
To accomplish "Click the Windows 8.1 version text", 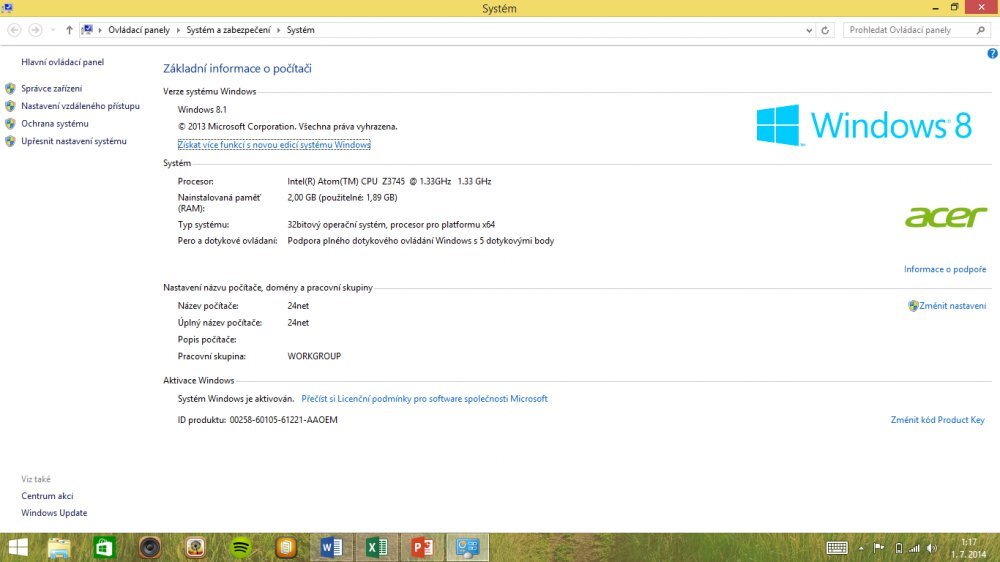I will (x=202, y=110).
